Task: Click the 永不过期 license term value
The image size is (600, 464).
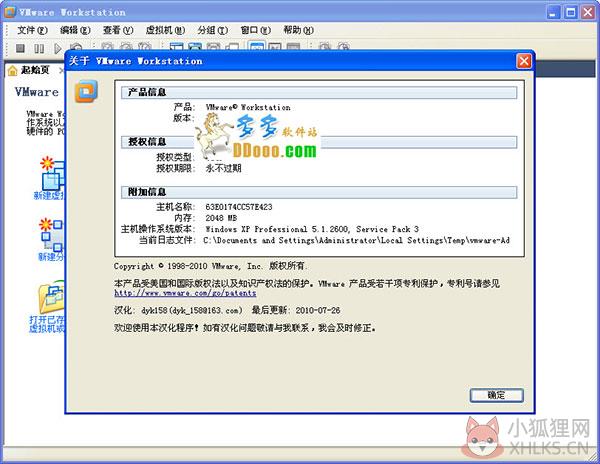Action: coord(223,168)
